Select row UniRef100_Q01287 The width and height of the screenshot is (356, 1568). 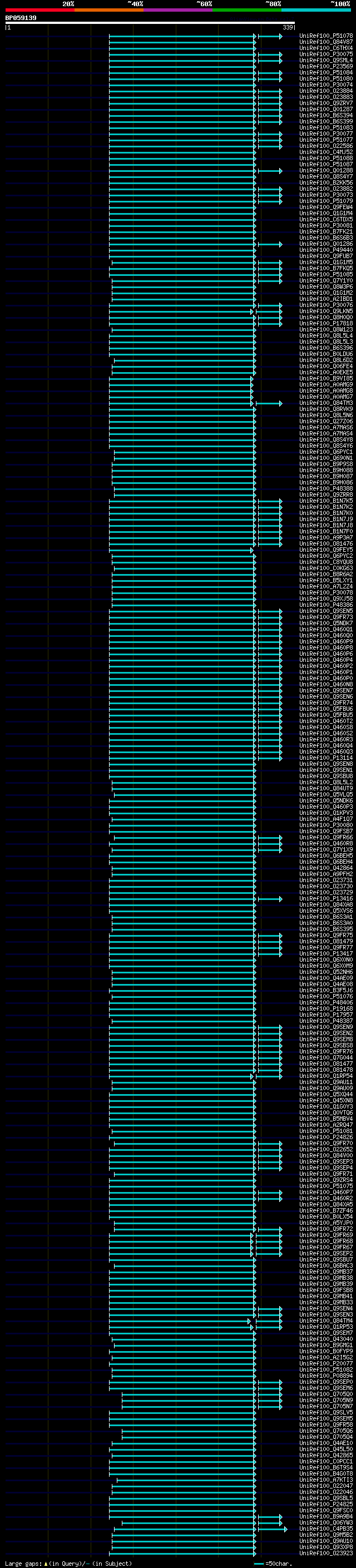[326, 109]
